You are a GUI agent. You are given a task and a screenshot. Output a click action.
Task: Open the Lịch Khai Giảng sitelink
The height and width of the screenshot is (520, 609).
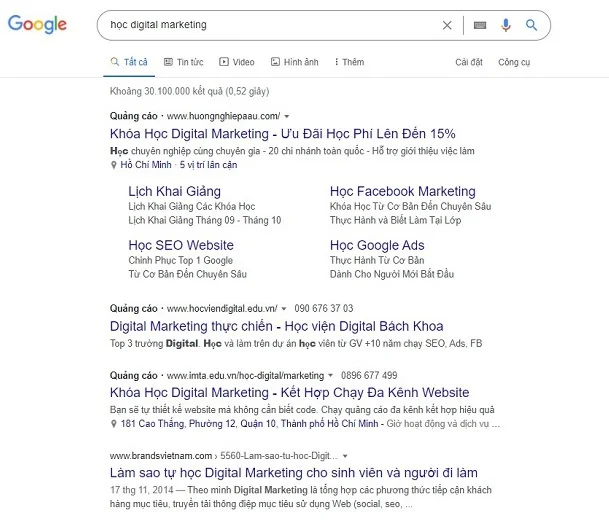(x=174, y=191)
